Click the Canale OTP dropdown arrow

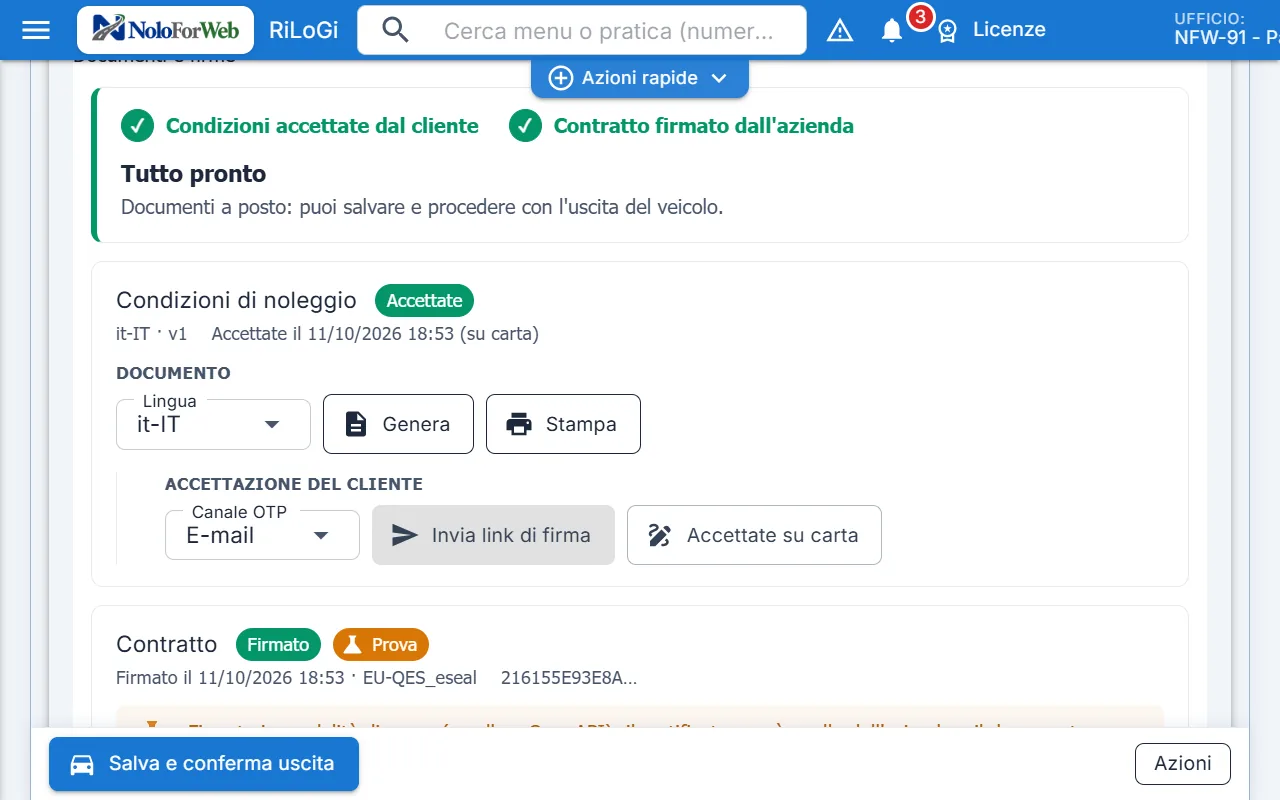321,535
